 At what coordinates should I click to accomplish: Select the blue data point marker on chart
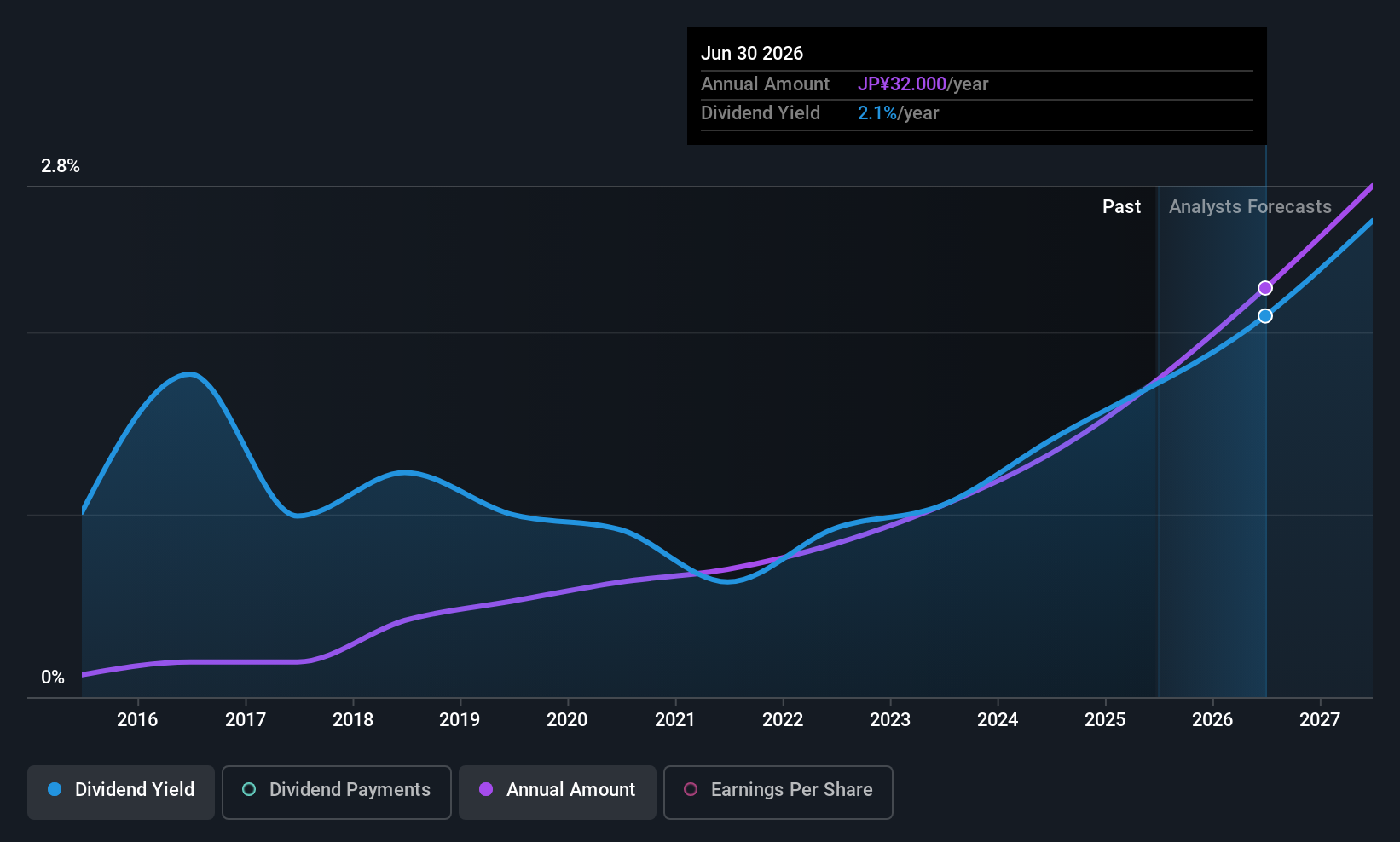click(1265, 316)
